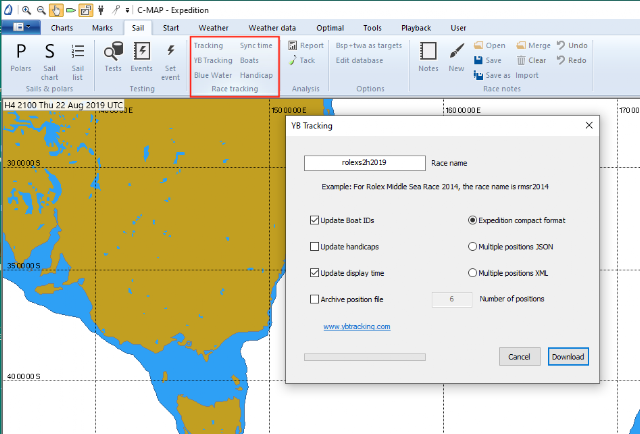Click the Race name input field
640x434 pixels.
coord(364,162)
